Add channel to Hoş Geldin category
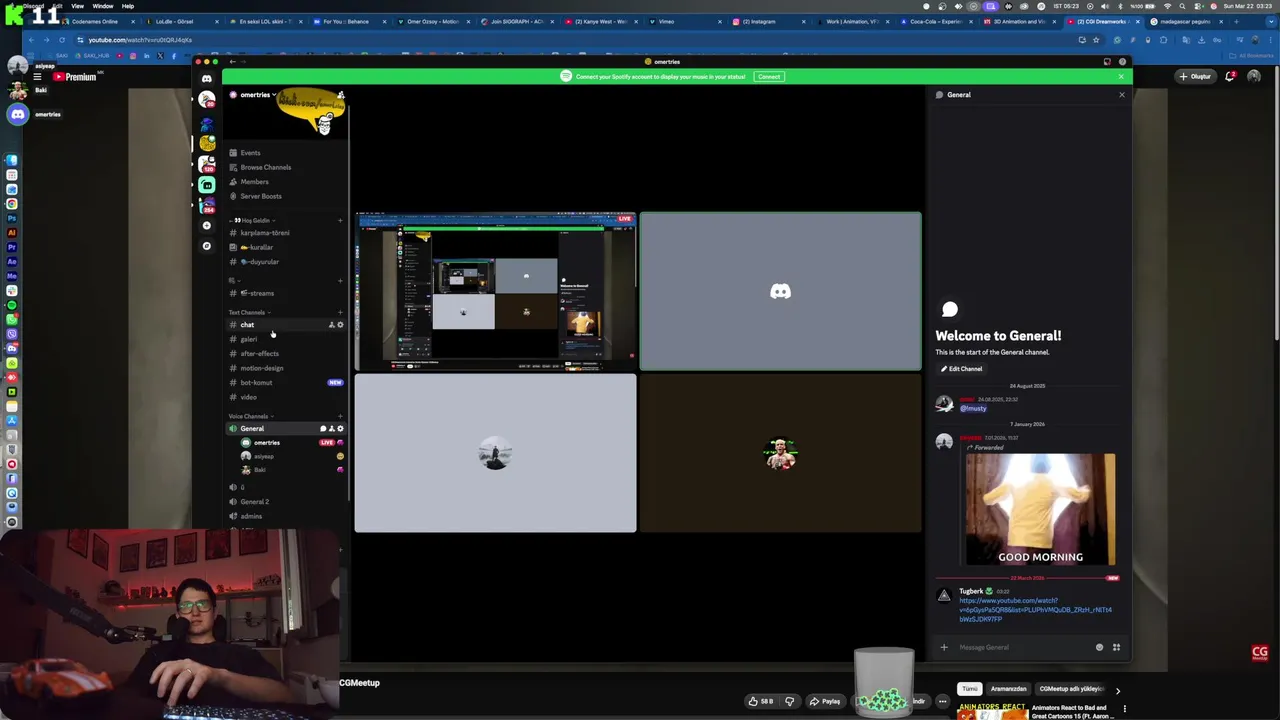 coord(340,220)
